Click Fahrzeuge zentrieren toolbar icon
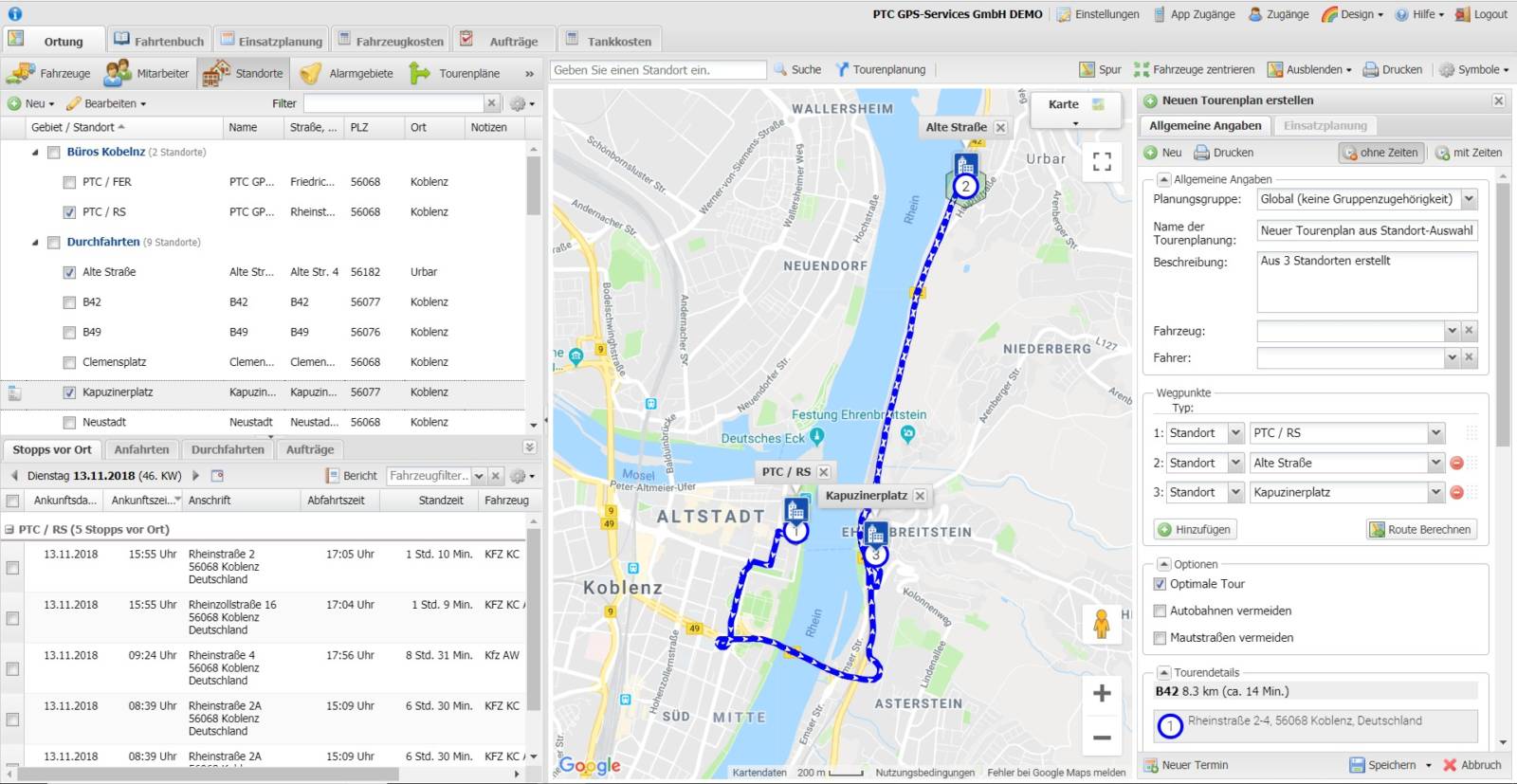This screenshot has width=1517, height=784. (x=1142, y=70)
